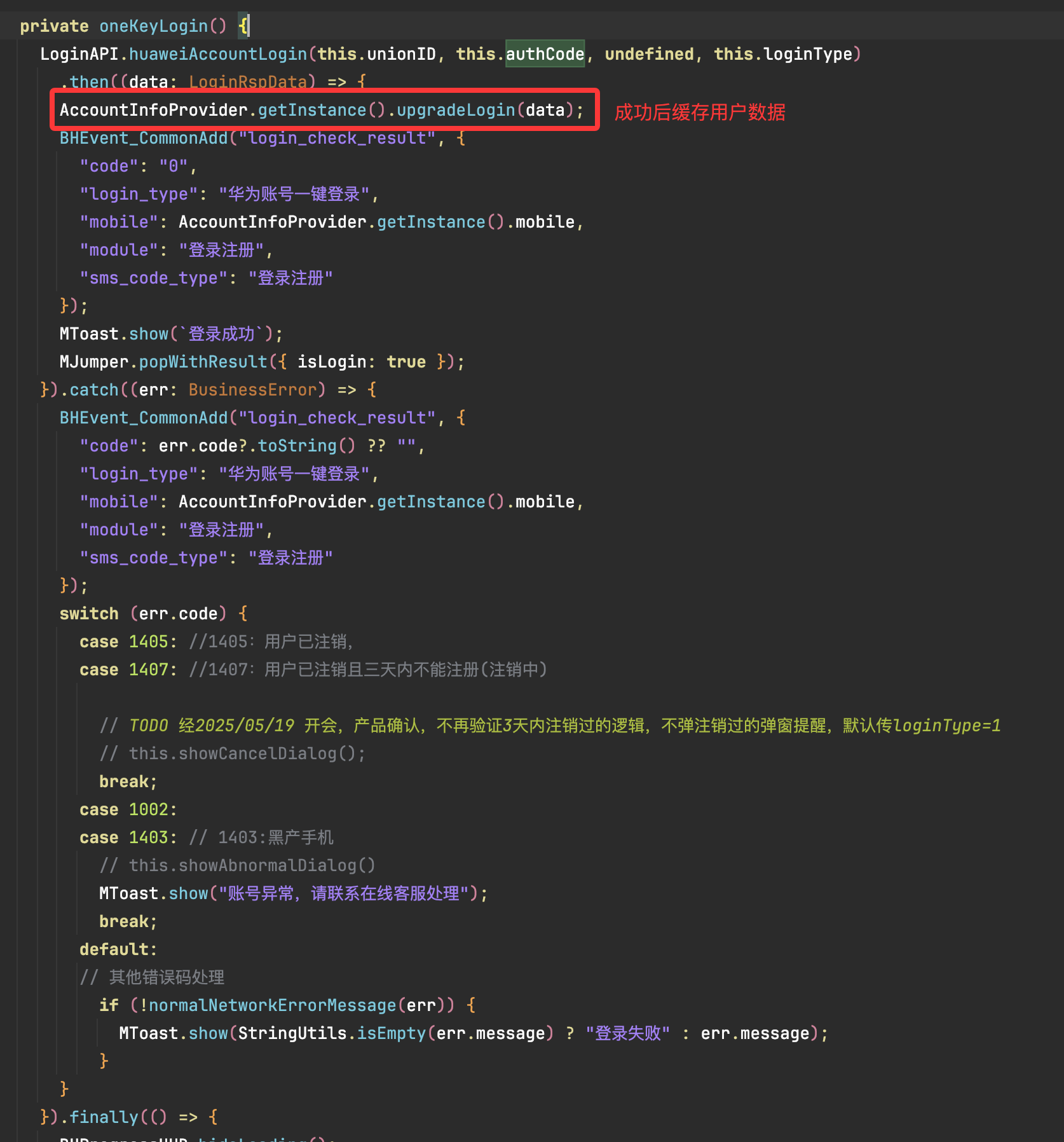Image resolution: width=1064 pixels, height=1142 pixels.
Task: Click the .finally(() => { line
Action: (129, 1117)
